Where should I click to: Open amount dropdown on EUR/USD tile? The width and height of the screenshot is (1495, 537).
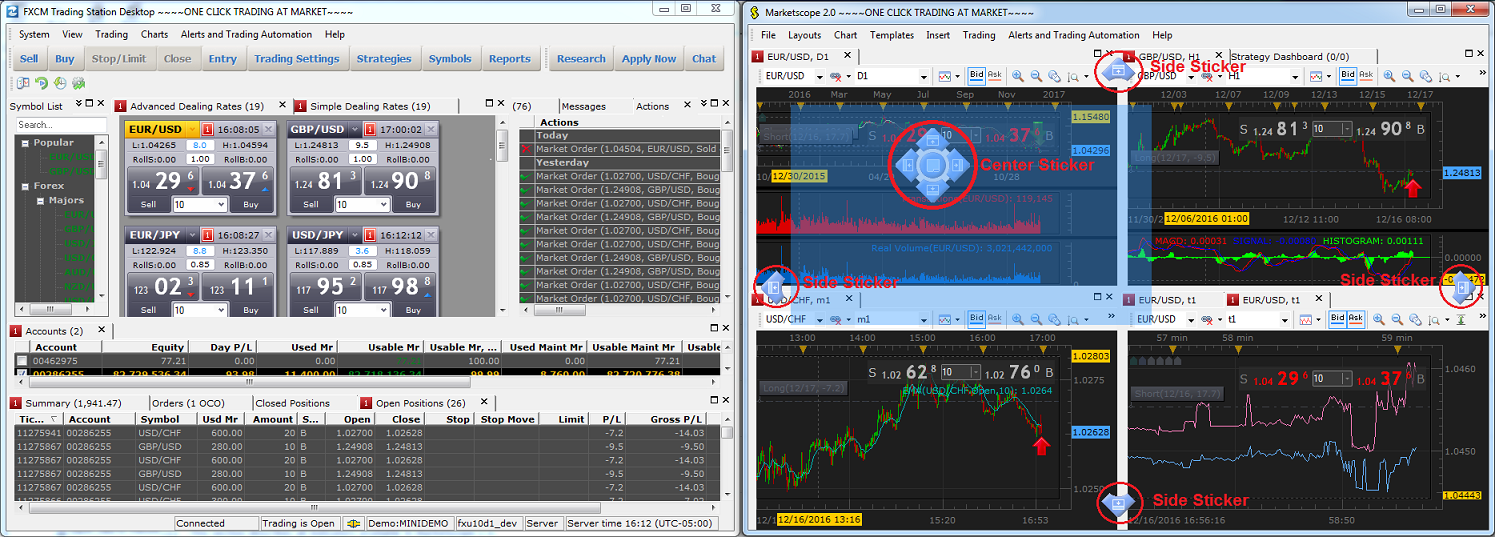(220, 205)
